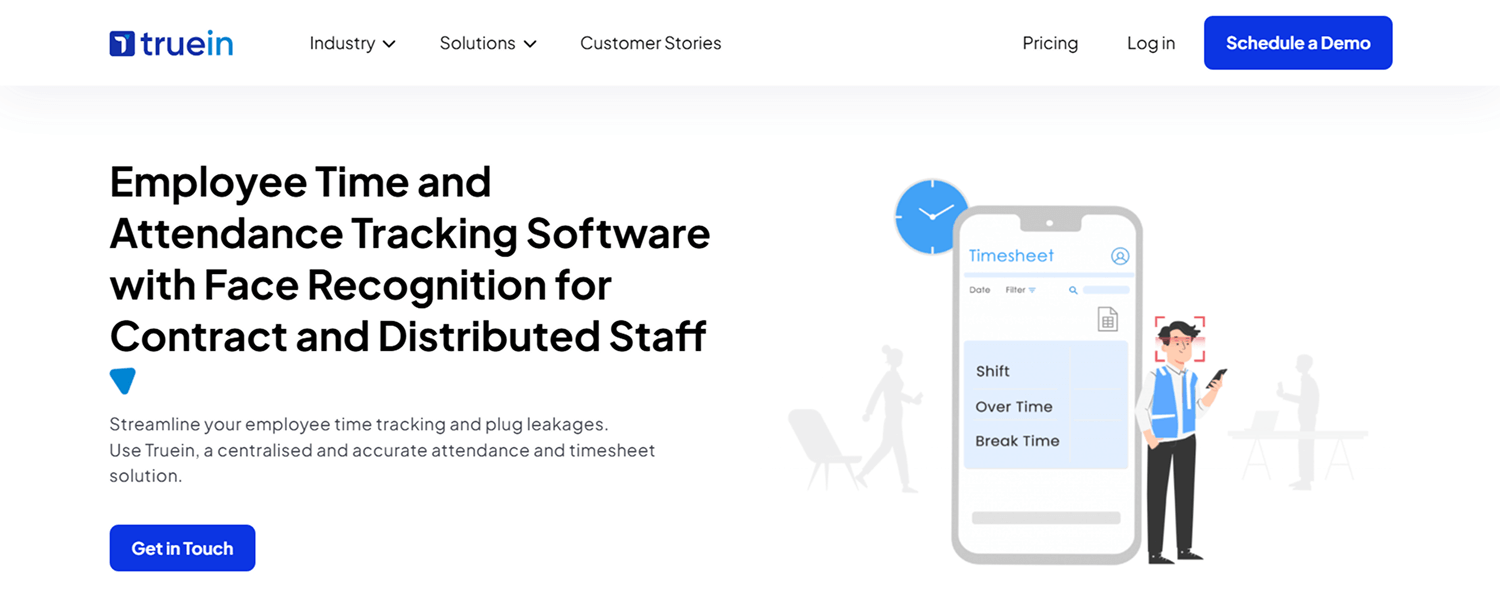Click the Schedule a Demo button

pos(1298,43)
